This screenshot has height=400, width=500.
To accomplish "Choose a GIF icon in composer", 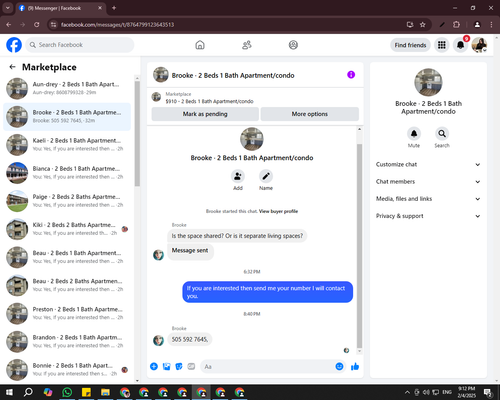I will (191, 367).
